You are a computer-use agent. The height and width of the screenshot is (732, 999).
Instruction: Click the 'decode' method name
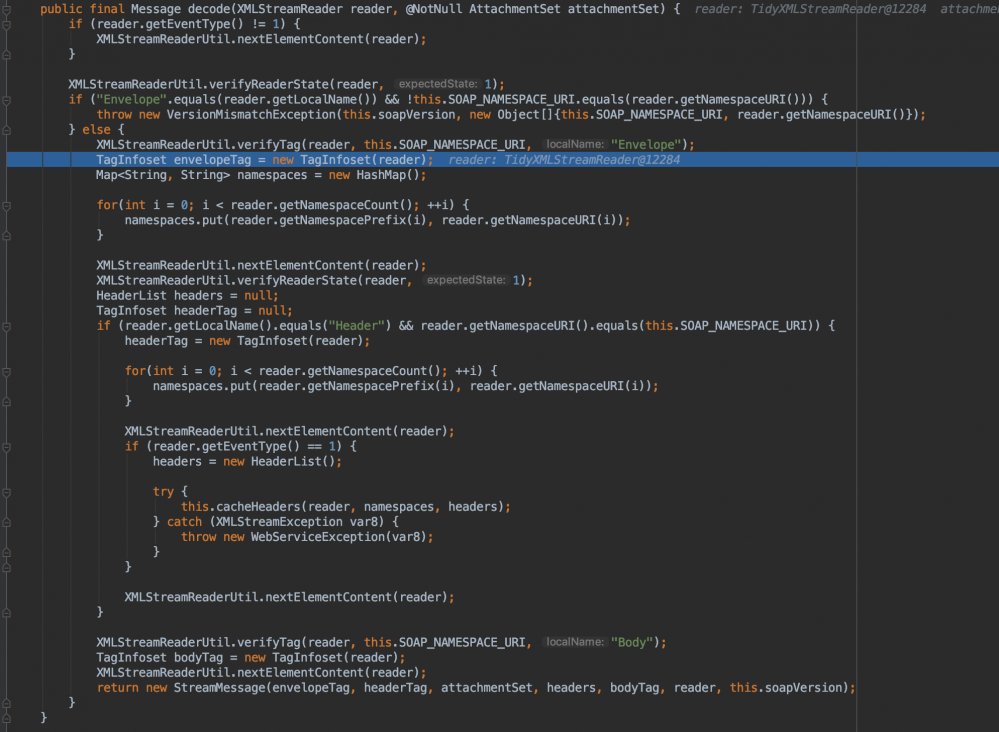208,9
